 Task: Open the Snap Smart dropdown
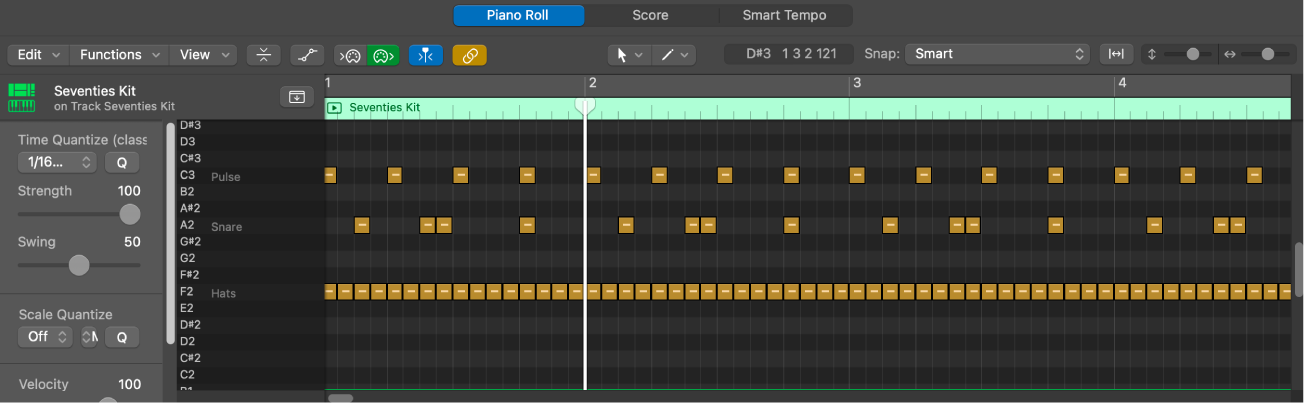pos(997,54)
